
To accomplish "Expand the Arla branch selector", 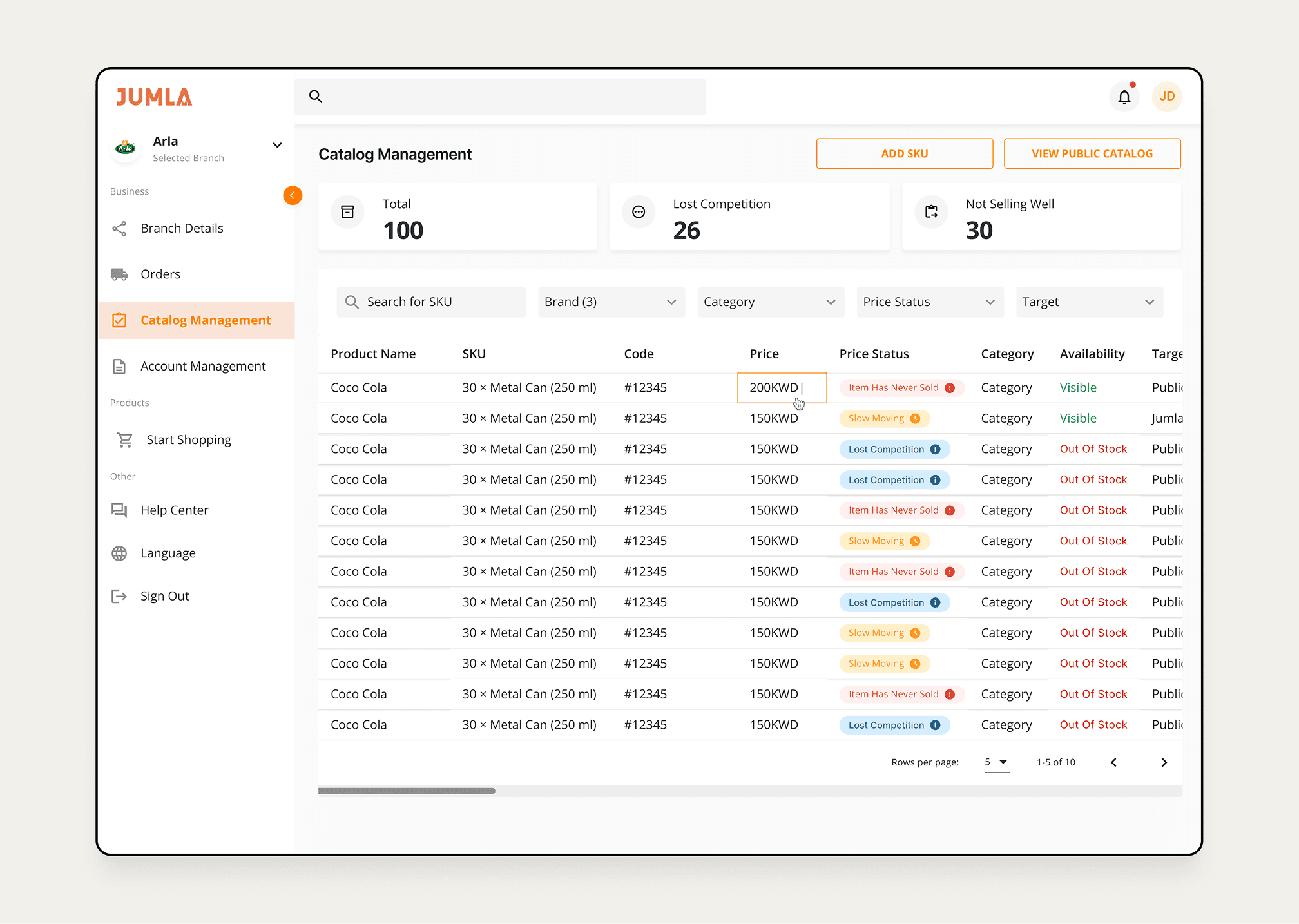I will coord(277,145).
